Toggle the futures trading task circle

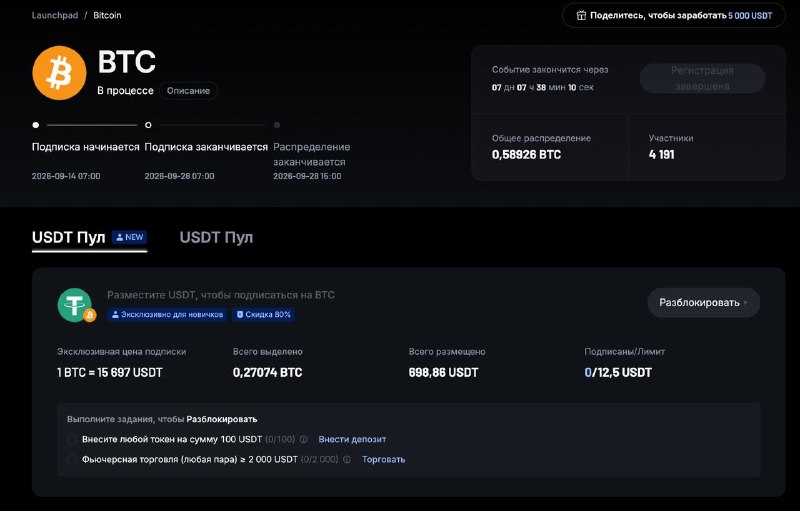(x=72, y=459)
